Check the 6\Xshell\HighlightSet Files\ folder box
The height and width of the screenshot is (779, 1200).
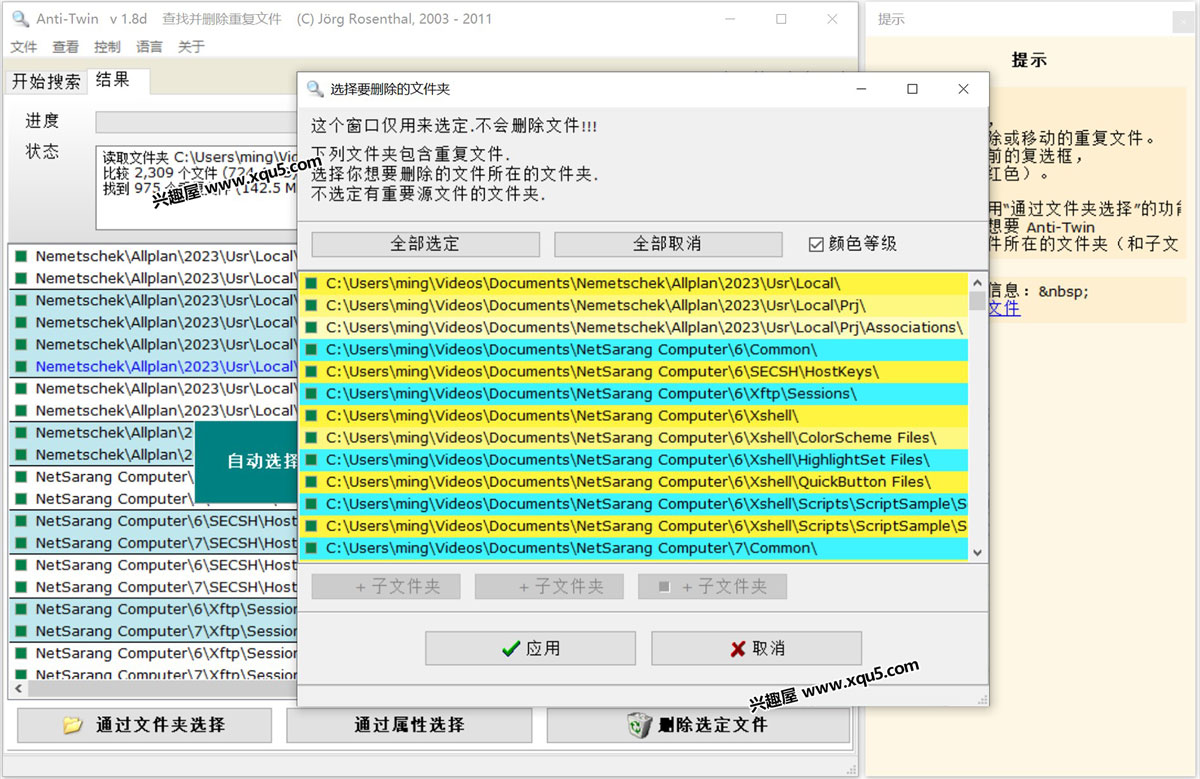tap(311, 460)
